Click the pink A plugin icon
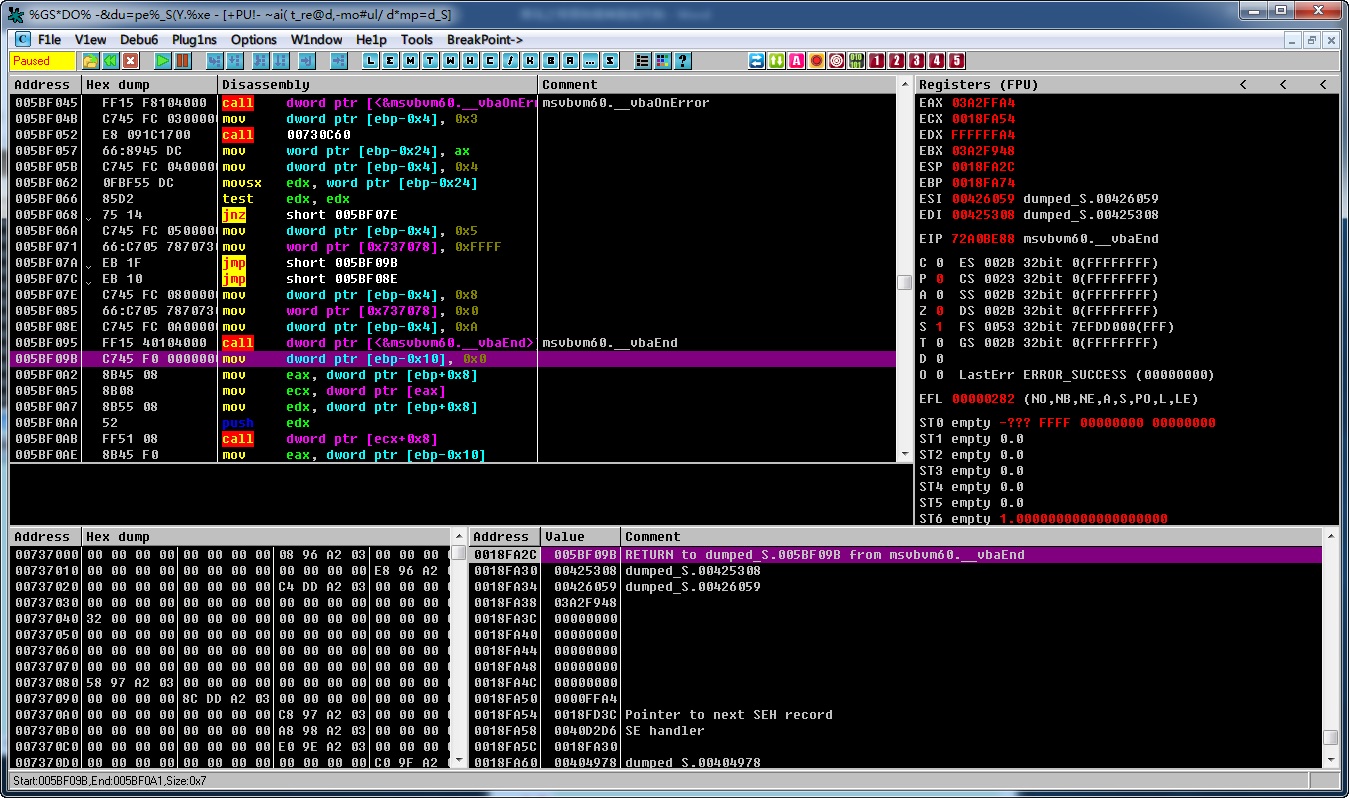 pos(796,61)
